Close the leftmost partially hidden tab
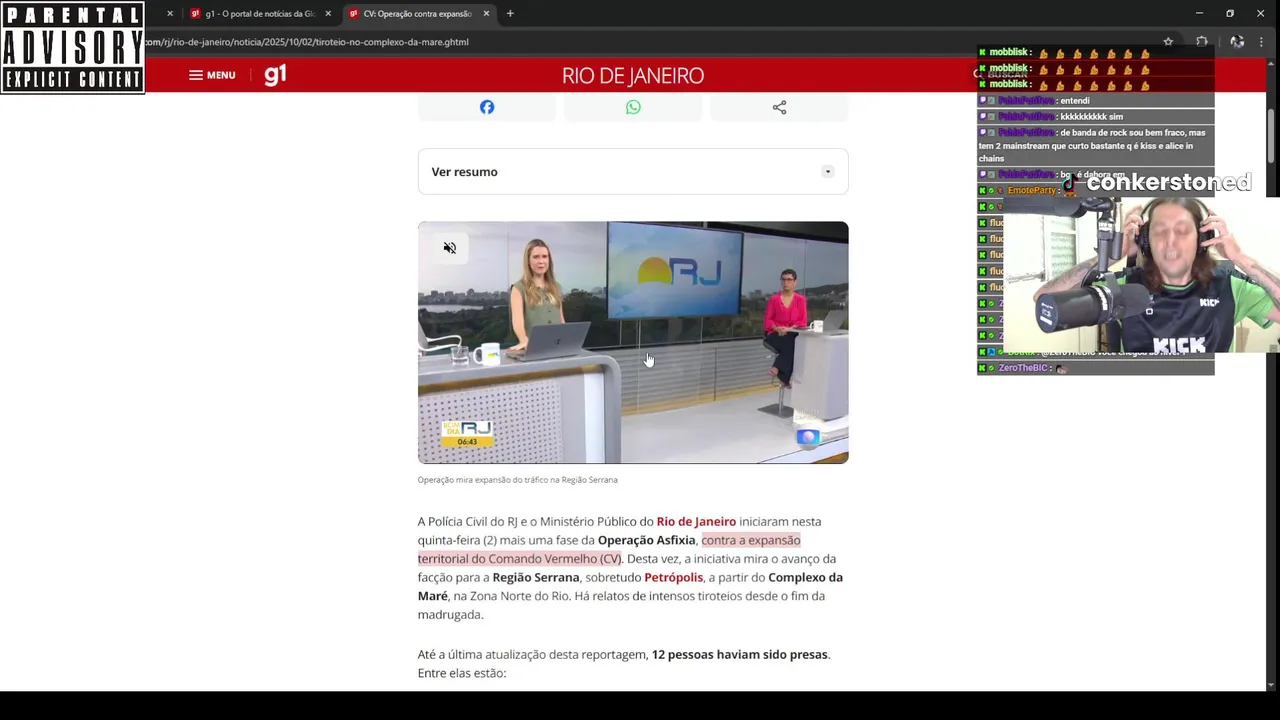 click(170, 14)
